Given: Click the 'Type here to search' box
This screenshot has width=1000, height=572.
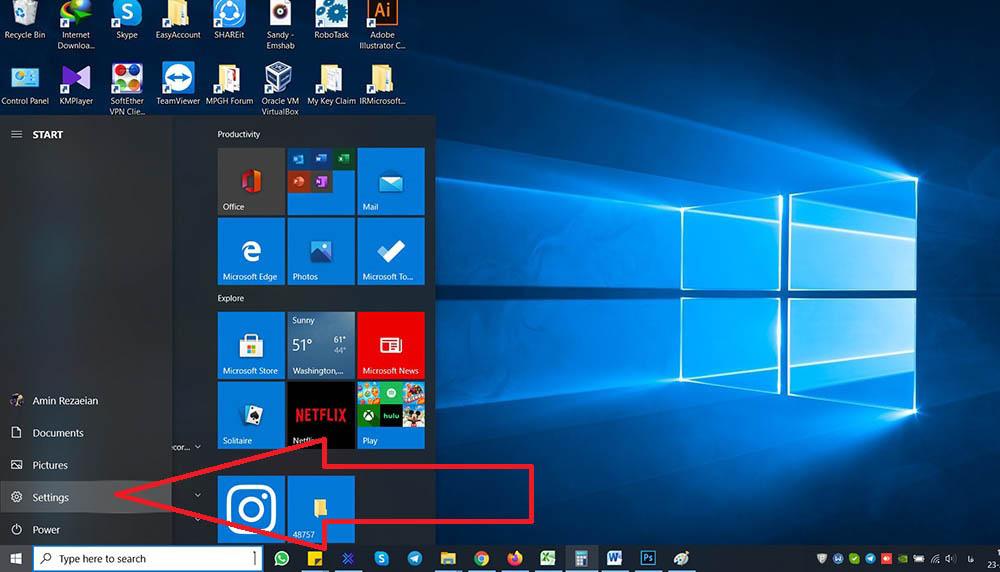Looking at the screenshot, I should 150,558.
